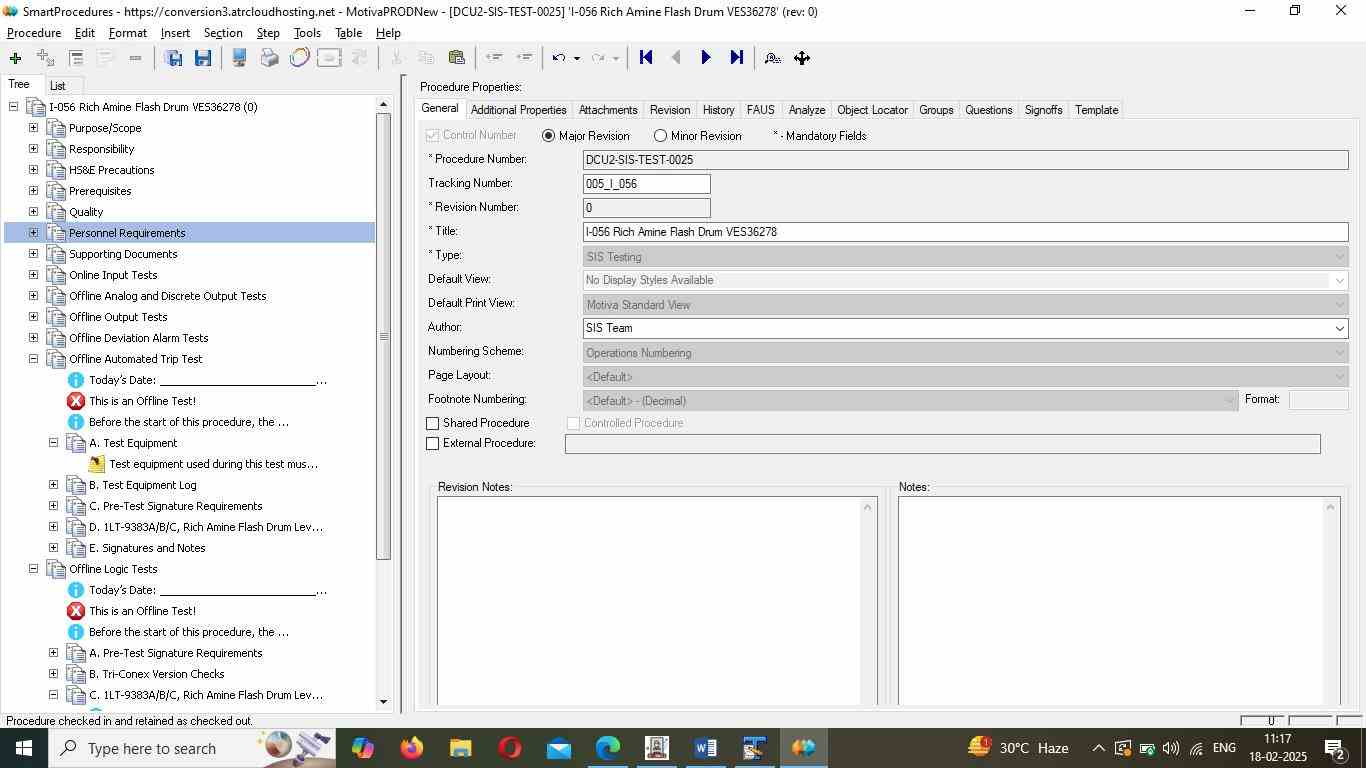
Task: Collapse the Offline Logic Tests node
Action: [x=33, y=569]
